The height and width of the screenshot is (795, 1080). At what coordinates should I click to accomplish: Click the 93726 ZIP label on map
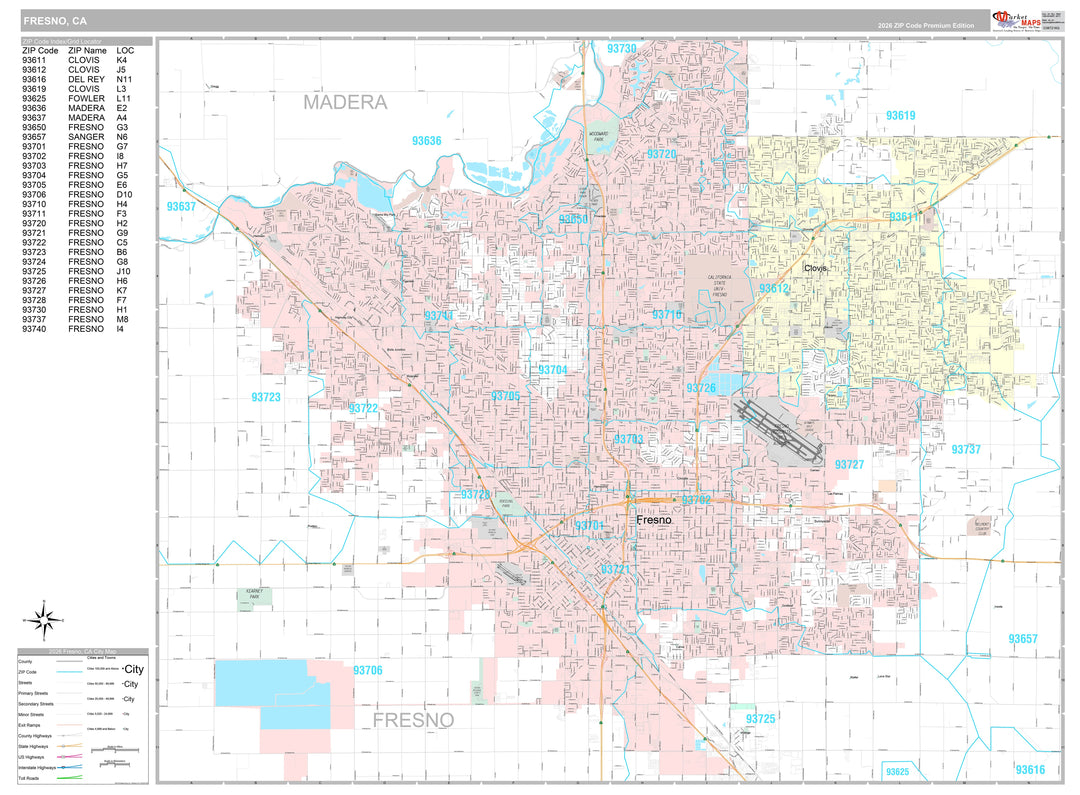[x=701, y=389]
